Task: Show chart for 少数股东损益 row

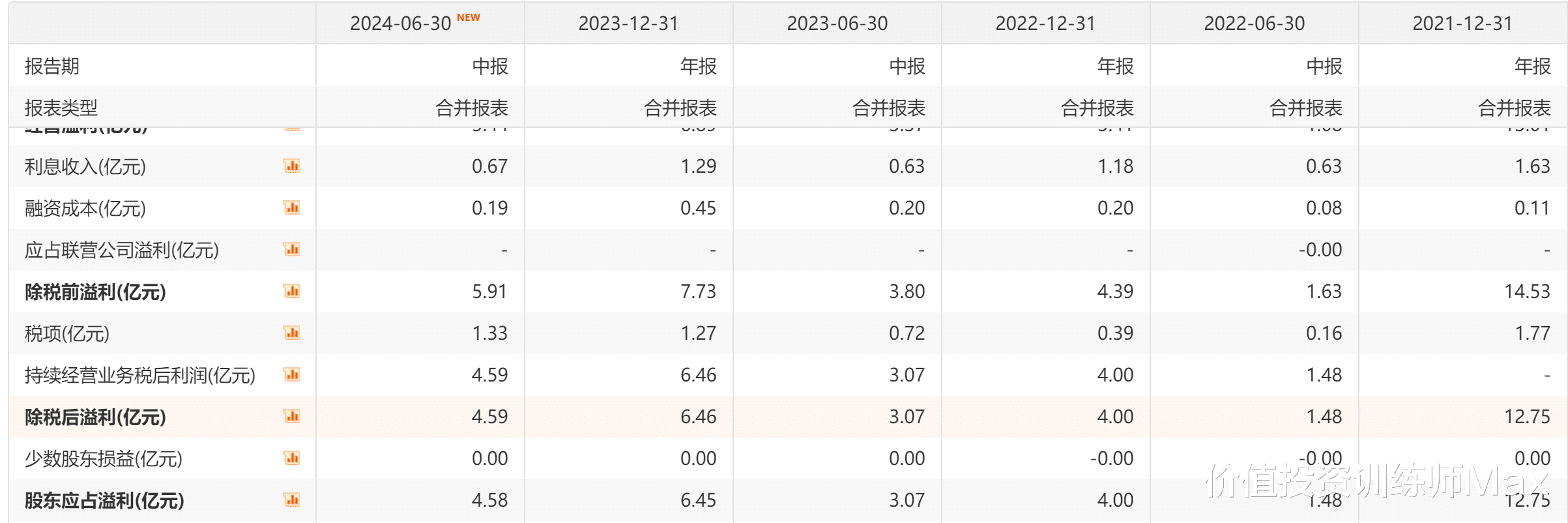Action: (291, 458)
